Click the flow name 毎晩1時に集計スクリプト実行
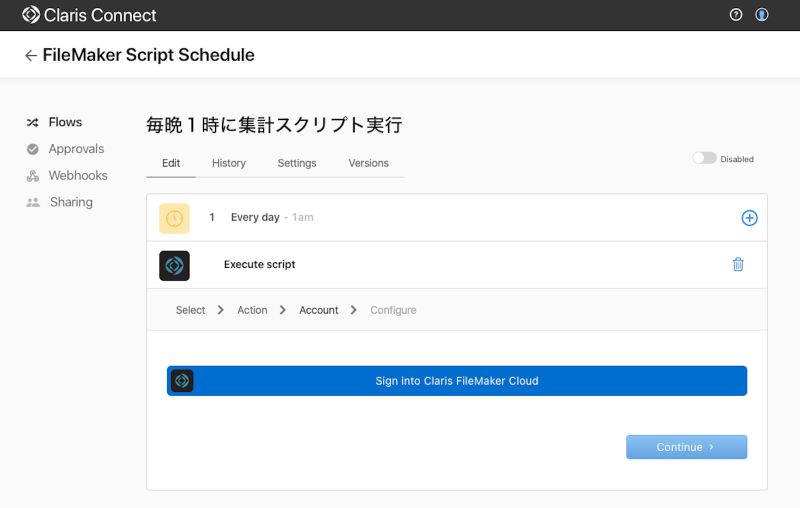 point(274,125)
